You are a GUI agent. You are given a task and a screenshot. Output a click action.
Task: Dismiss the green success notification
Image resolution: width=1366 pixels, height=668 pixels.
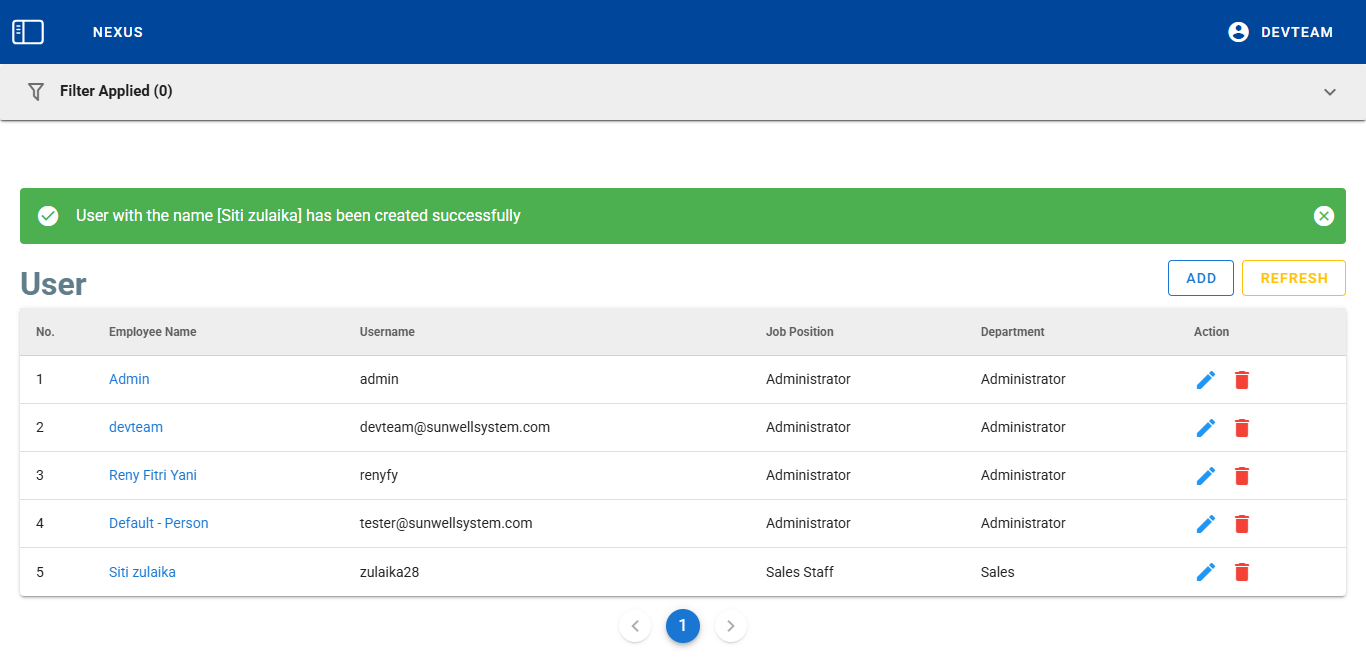[1323, 216]
